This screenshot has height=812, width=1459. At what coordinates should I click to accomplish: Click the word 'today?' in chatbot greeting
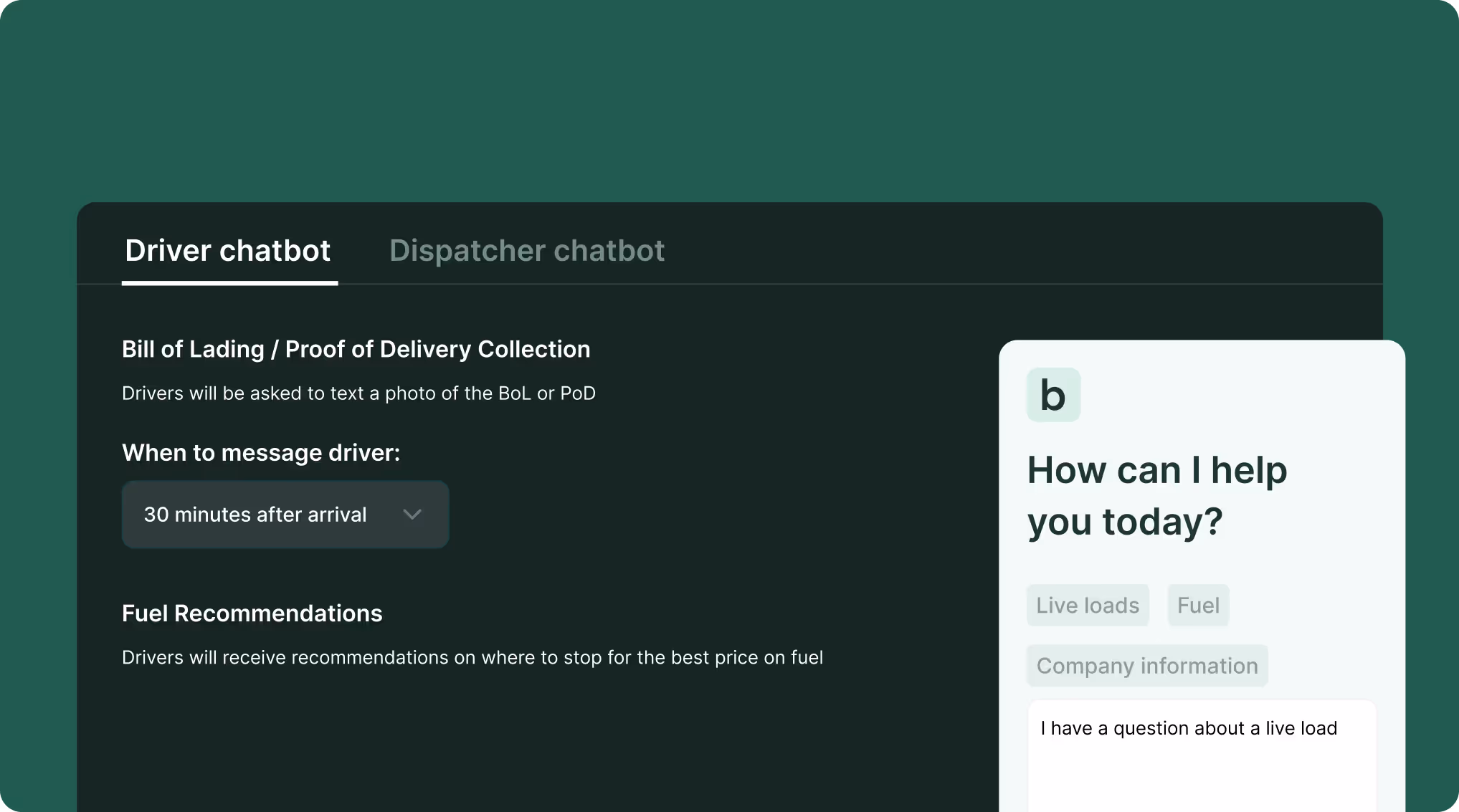pos(1162,522)
